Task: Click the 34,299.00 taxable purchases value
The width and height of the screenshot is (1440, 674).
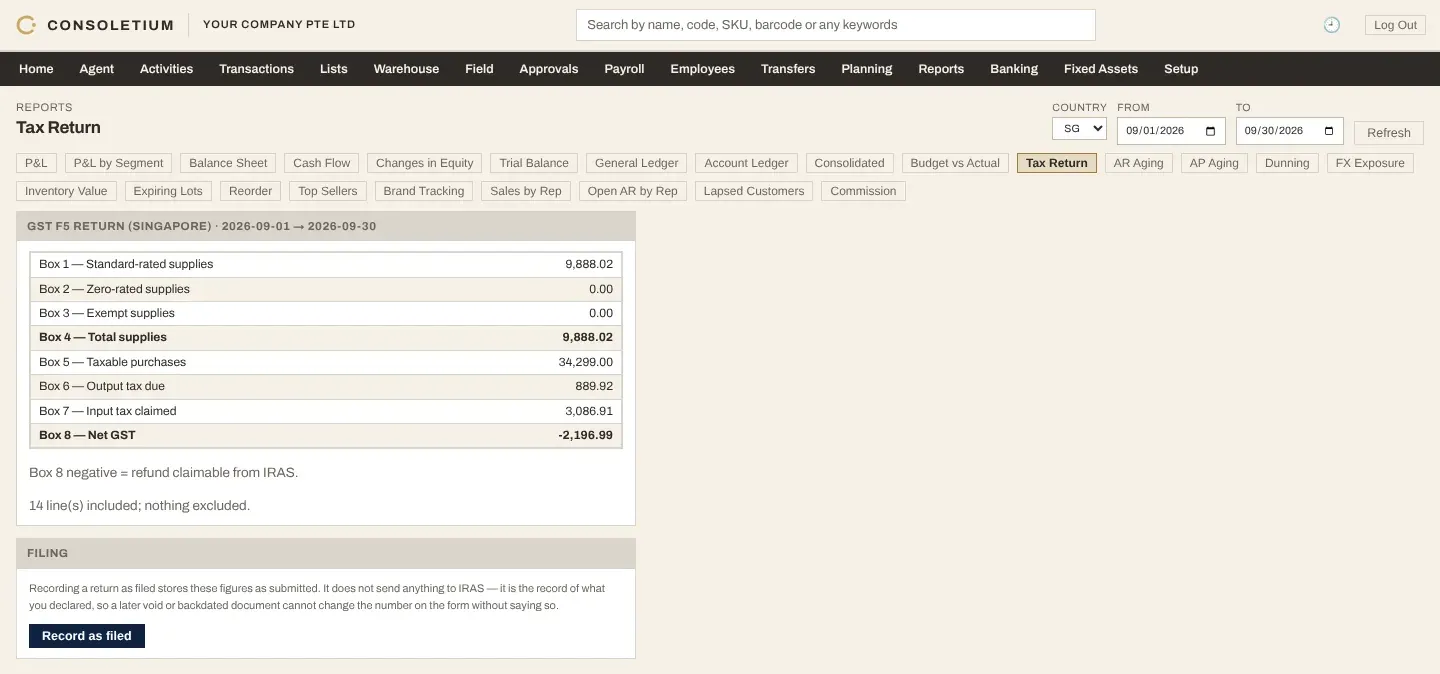Action: 585,362
